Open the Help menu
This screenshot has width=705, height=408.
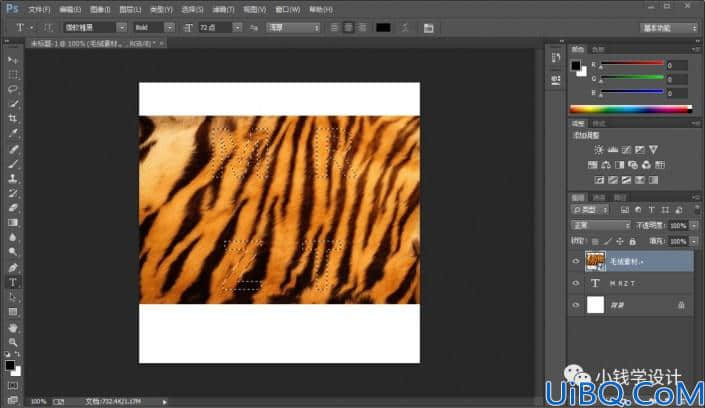(321, 9)
